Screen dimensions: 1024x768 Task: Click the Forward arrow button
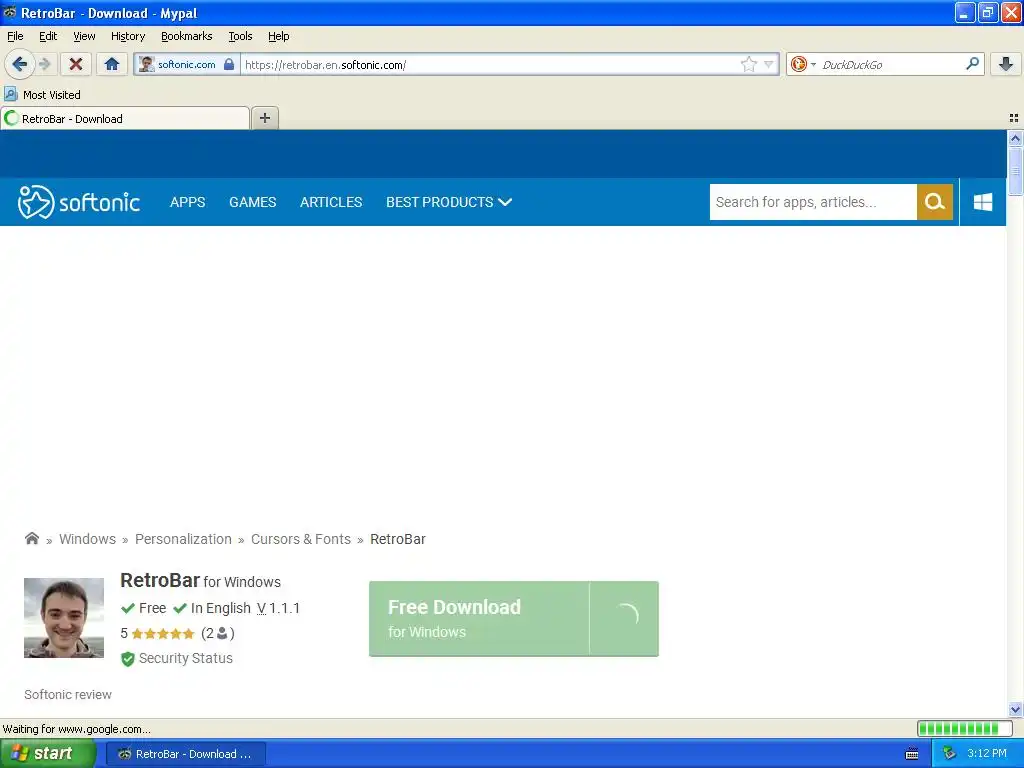point(44,64)
